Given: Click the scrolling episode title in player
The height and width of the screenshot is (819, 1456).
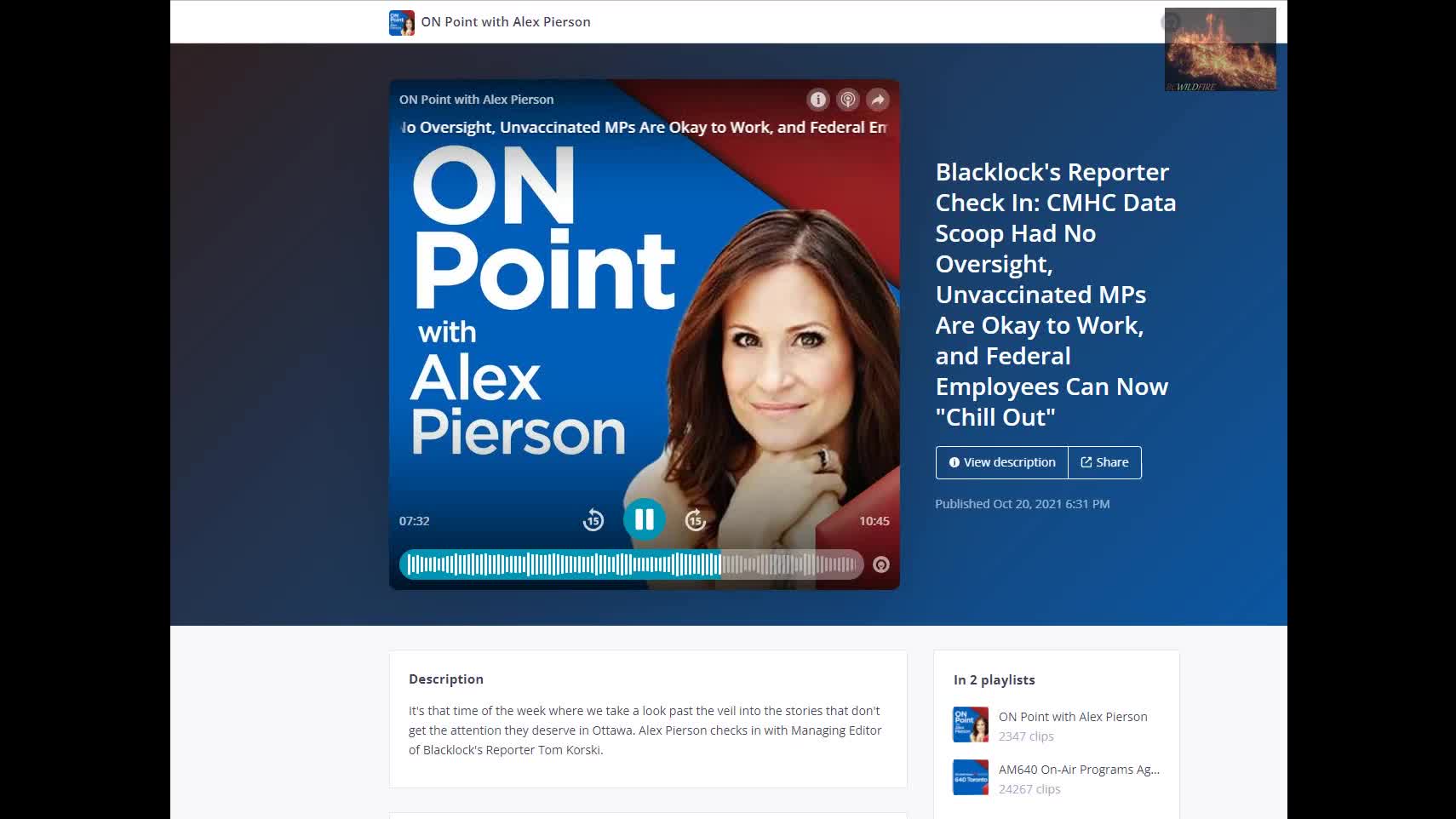Looking at the screenshot, I should click(x=645, y=128).
